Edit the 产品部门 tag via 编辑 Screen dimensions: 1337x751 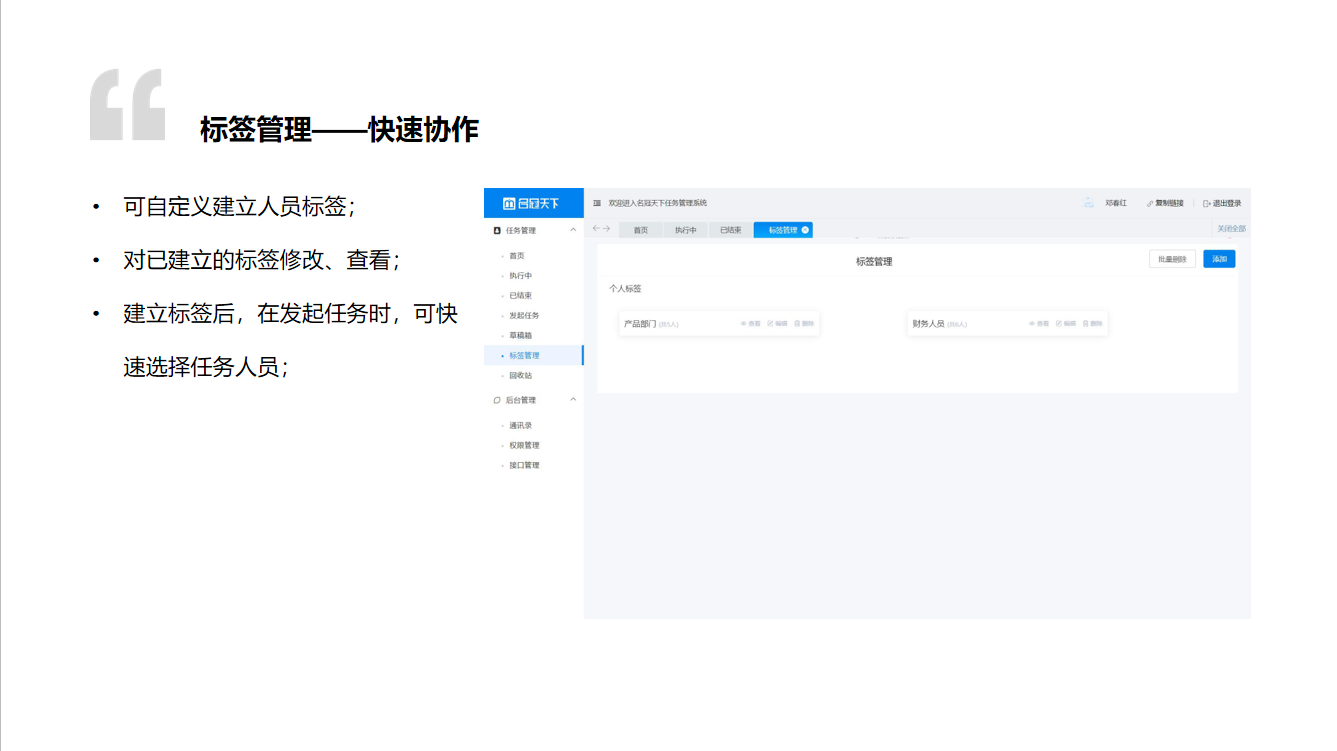click(x=777, y=324)
